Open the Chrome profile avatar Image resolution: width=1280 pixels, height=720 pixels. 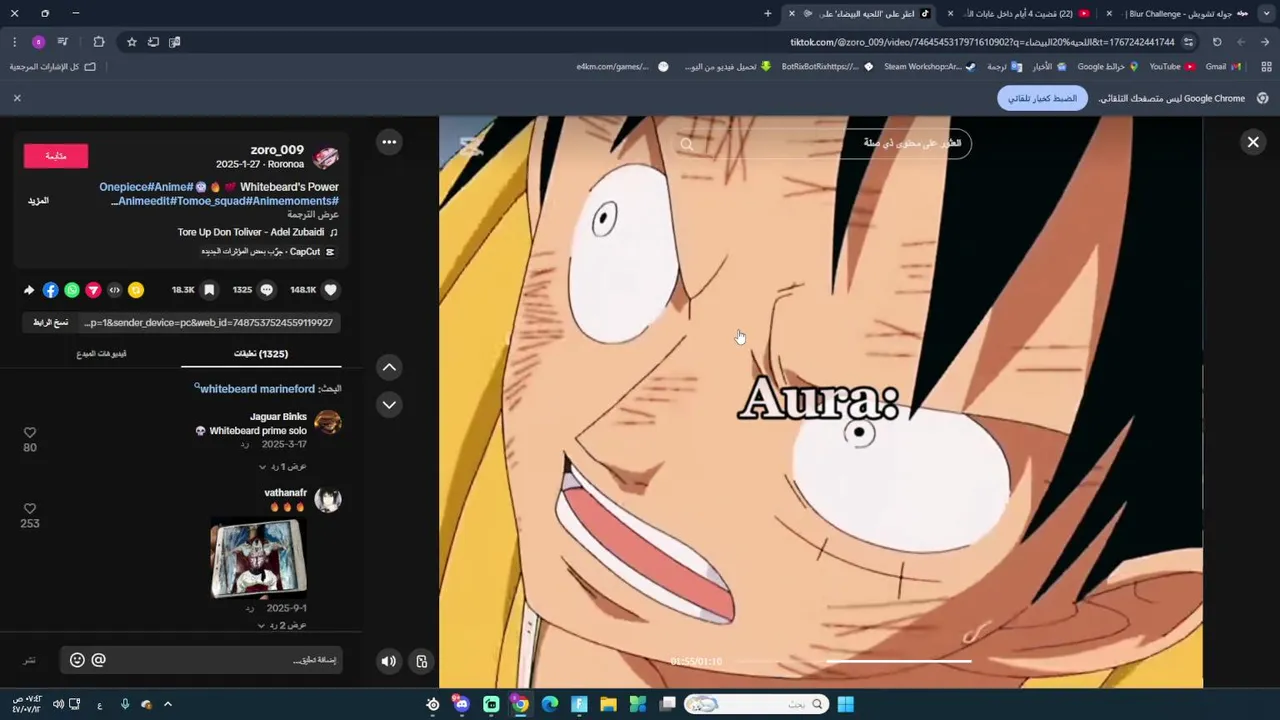[38, 42]
